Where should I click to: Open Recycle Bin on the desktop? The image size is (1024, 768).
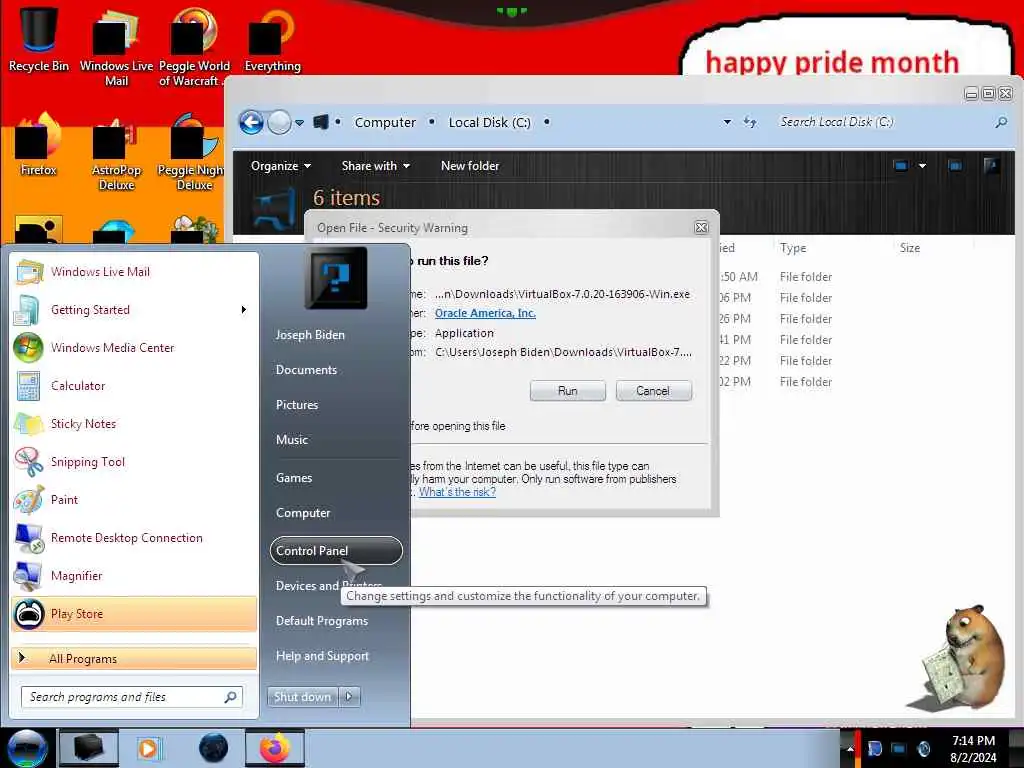click(38, 38)
